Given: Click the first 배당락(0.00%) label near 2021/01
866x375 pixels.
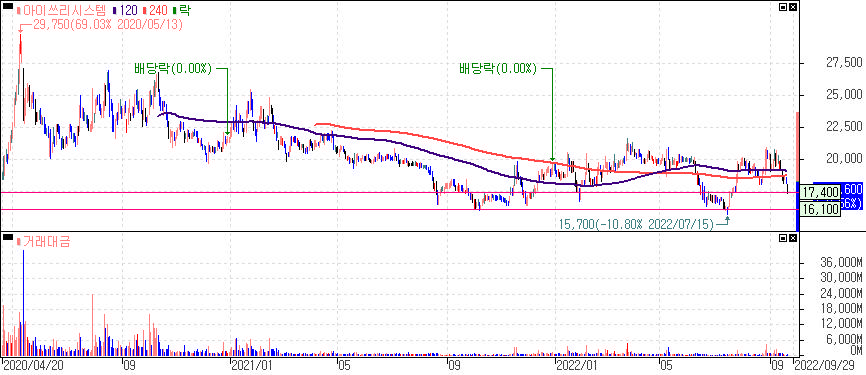Looking at the screenshot, I should coord(173,68).
